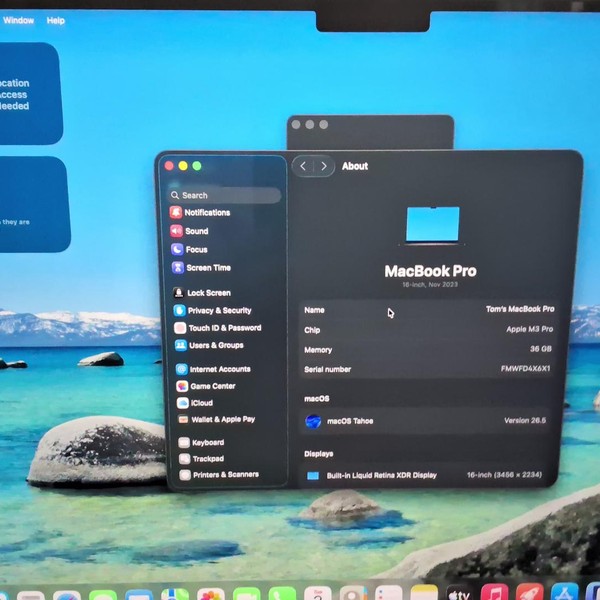Select Wallet & Apple Pay
This screenshot has width=600, height=600.
tap(217, 419)
